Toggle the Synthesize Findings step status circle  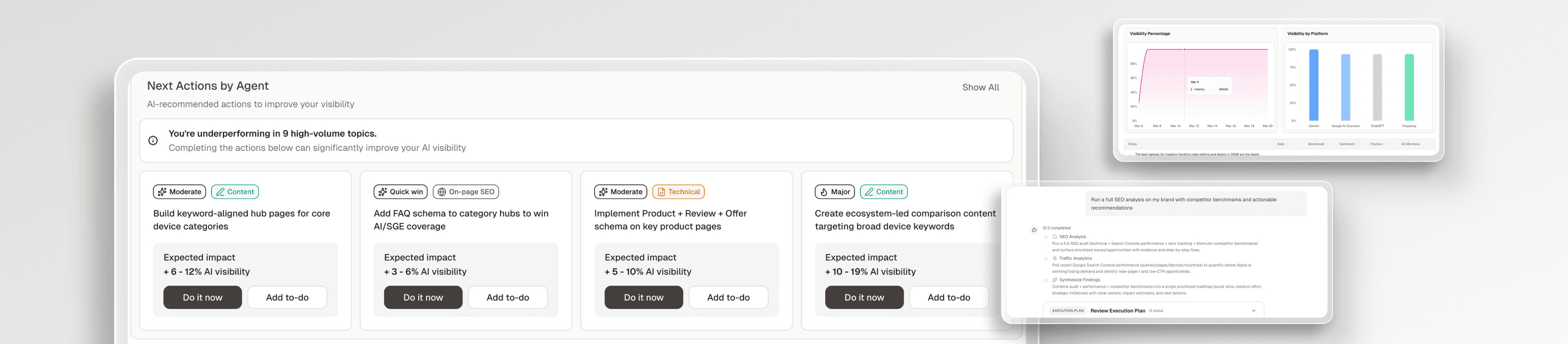coord(1046,281)
